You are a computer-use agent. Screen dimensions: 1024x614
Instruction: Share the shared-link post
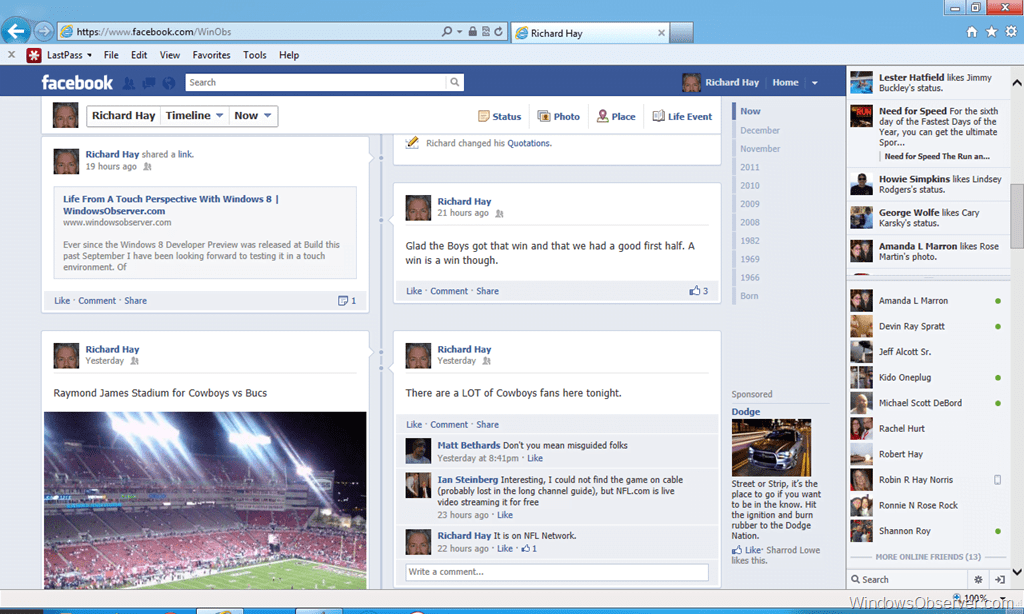[135, 300]
